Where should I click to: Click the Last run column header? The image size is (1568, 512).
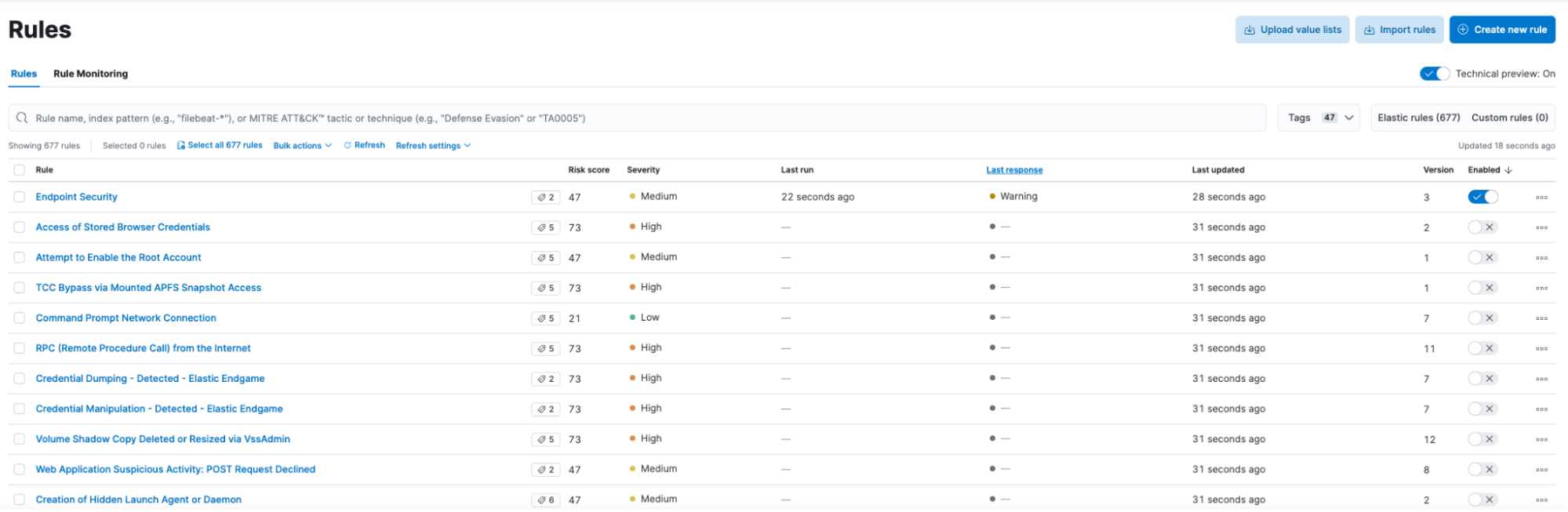797,170
